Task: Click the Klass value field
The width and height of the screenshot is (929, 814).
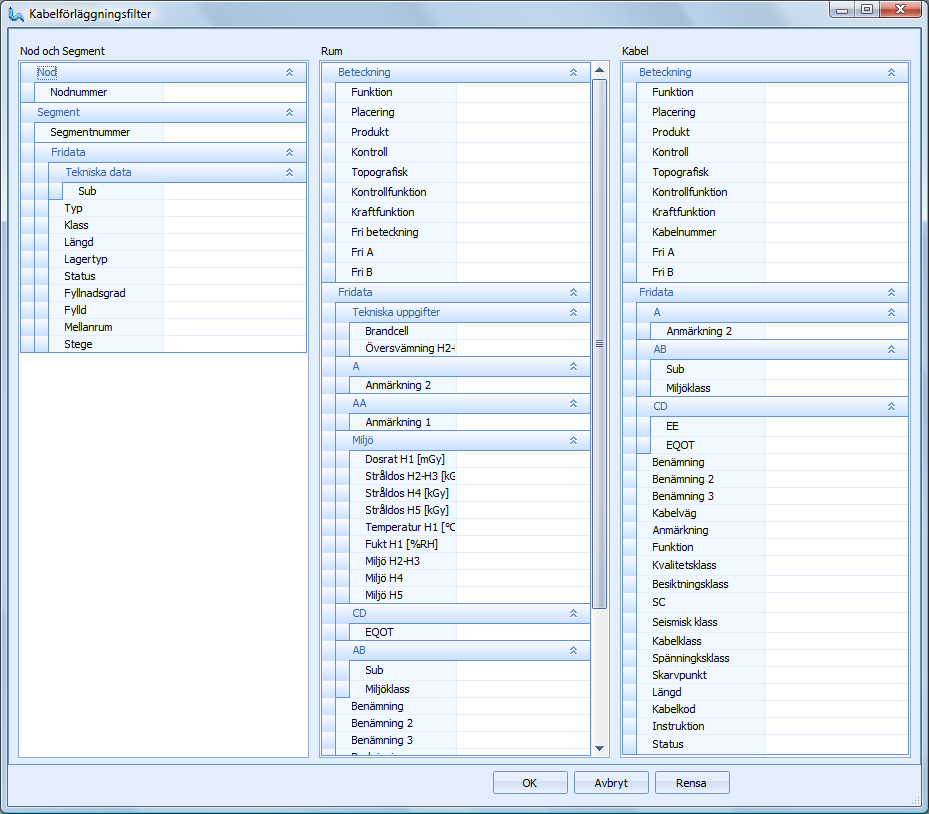Action: click(235, 225)
